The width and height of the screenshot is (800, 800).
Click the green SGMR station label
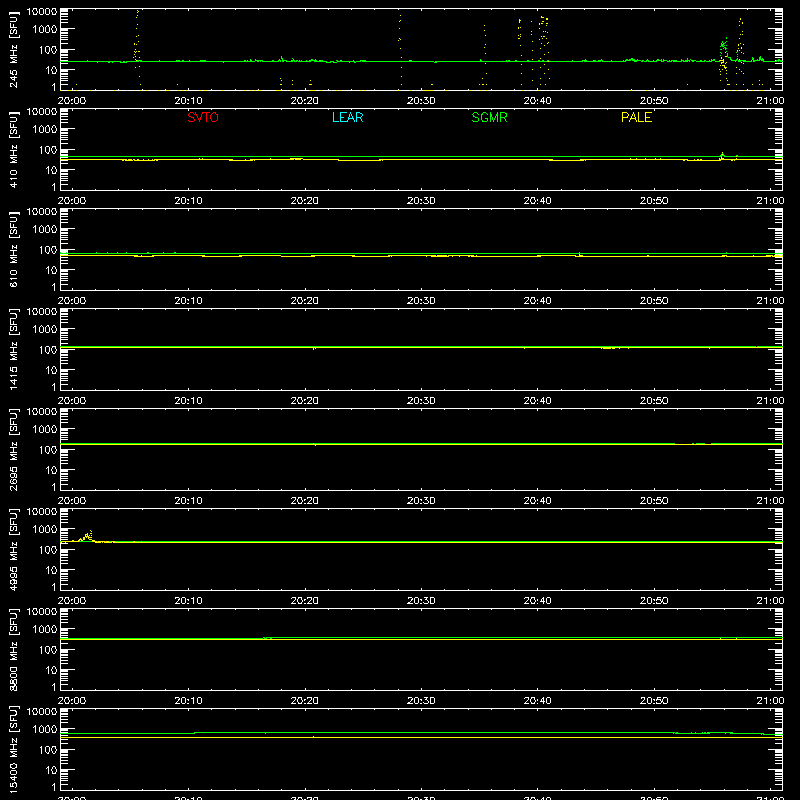pyautogui.click(x=489, y=117)
